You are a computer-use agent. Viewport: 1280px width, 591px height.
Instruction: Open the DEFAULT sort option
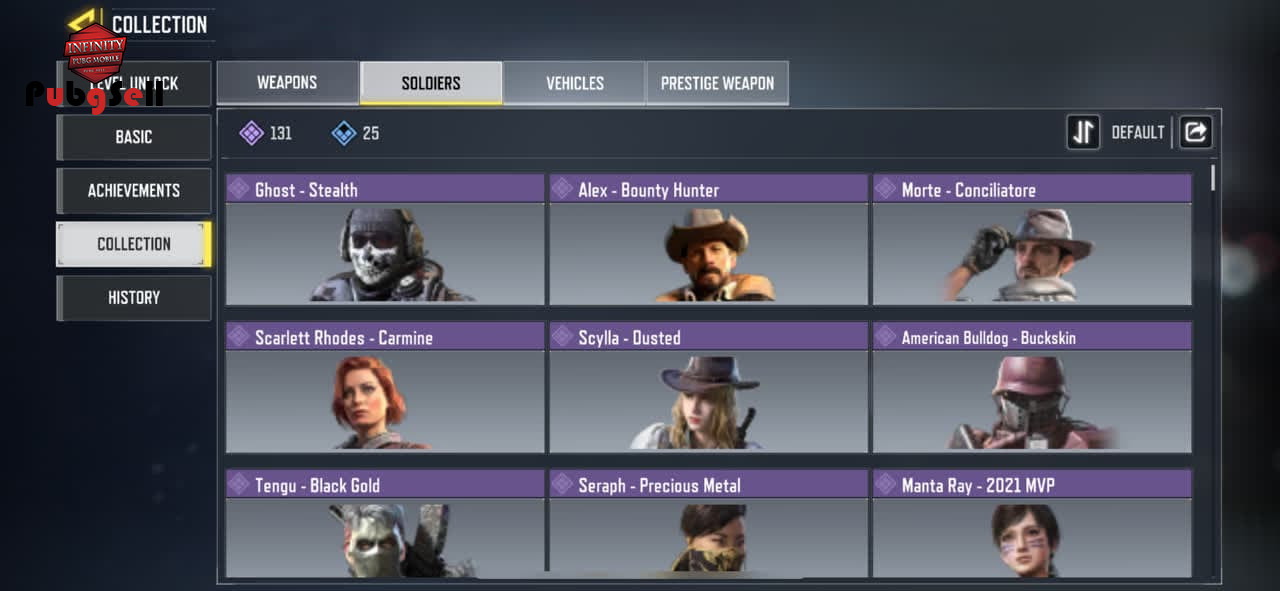coord(1138,132)
